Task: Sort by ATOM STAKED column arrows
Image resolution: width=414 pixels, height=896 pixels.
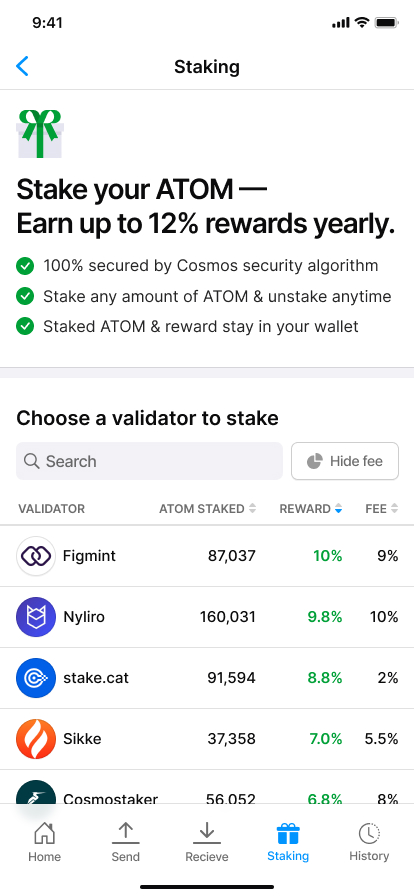Action: tap(252, 509)
